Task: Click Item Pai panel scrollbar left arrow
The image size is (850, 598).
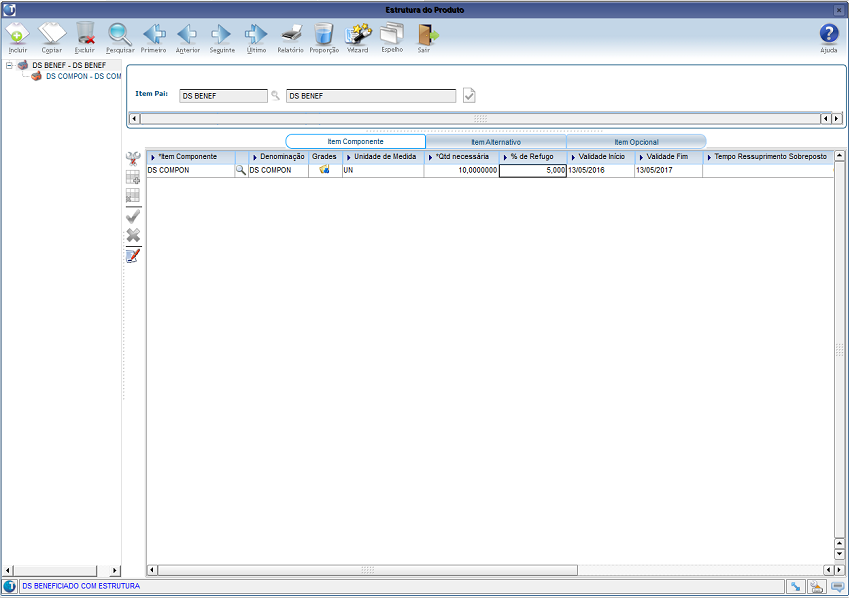Action: click(134, 118)
